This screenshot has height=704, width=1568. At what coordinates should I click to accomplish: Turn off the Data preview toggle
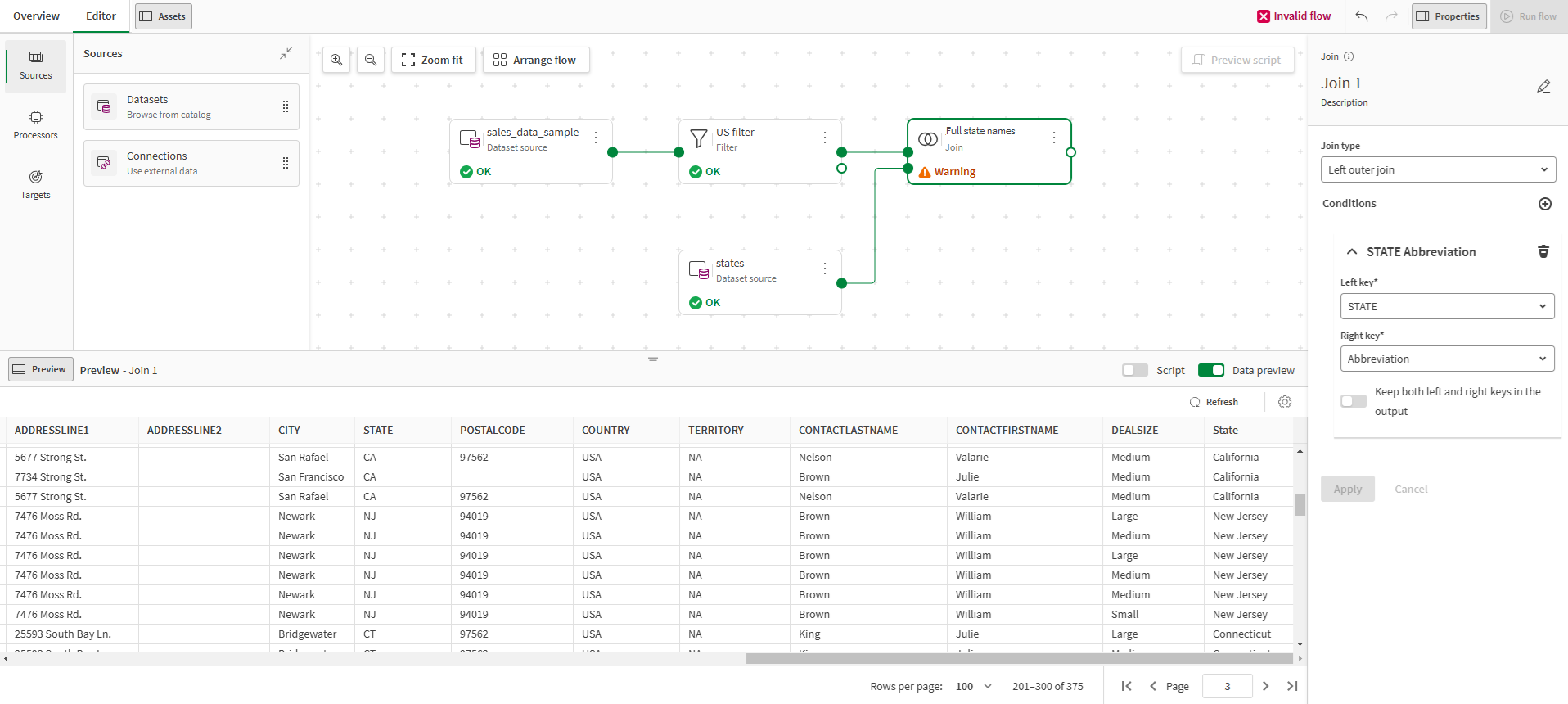[x=1210, y=370]
